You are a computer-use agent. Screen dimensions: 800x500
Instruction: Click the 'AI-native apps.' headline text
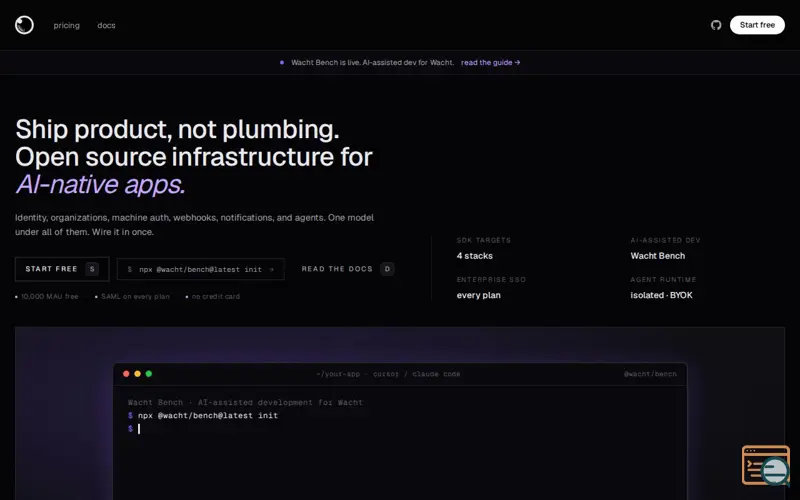[101, 184]
